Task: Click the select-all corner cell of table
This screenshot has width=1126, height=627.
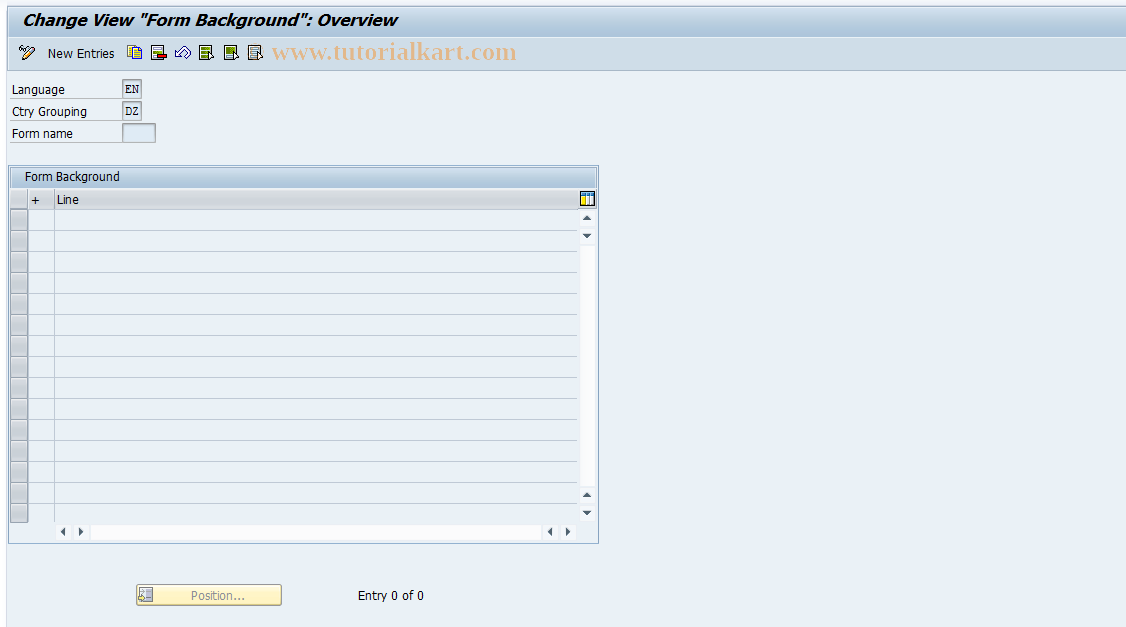Action: tap(19, 200)
